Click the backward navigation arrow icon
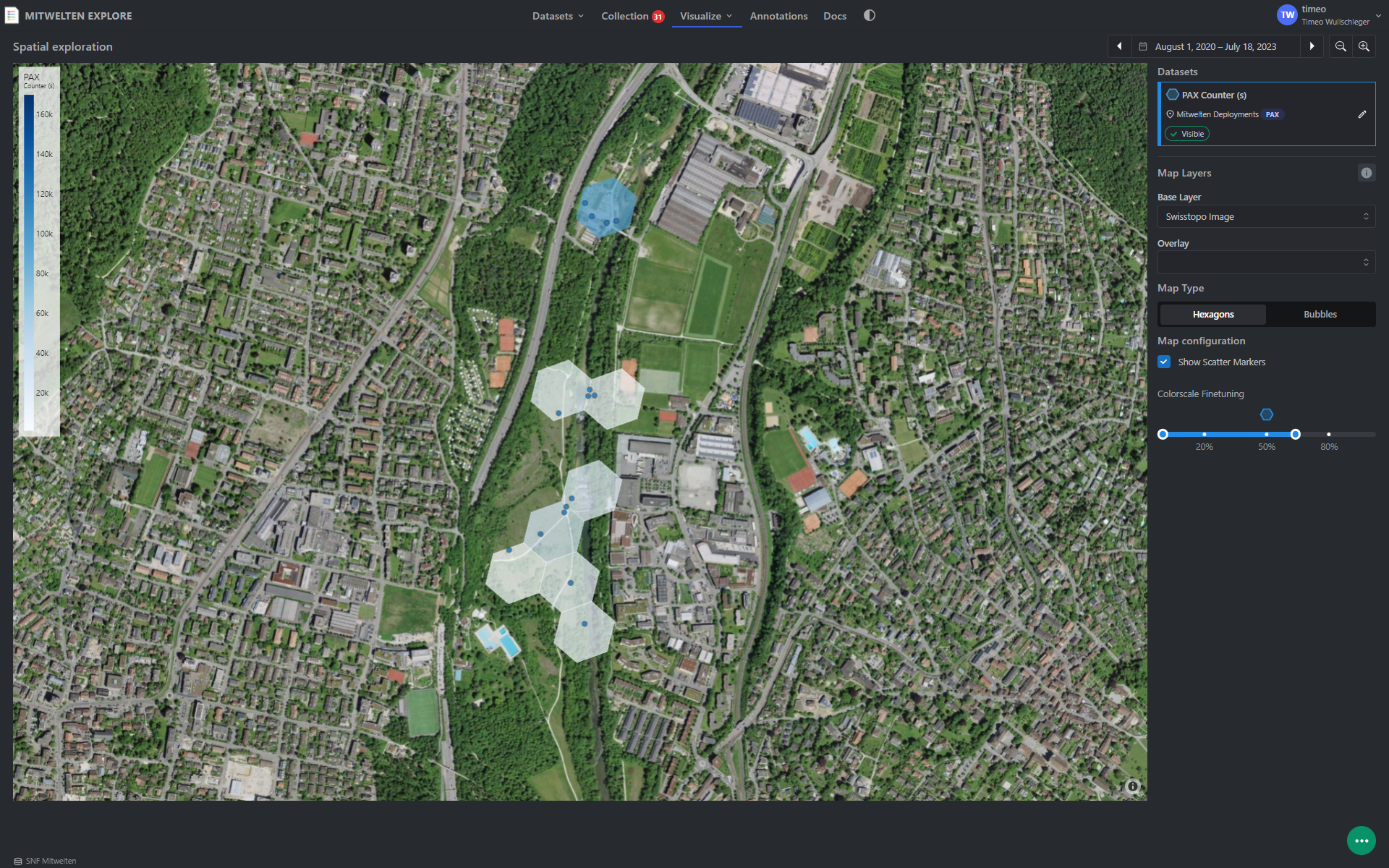This screenshot has height=868, width=1389. [x=1118, y=46]
